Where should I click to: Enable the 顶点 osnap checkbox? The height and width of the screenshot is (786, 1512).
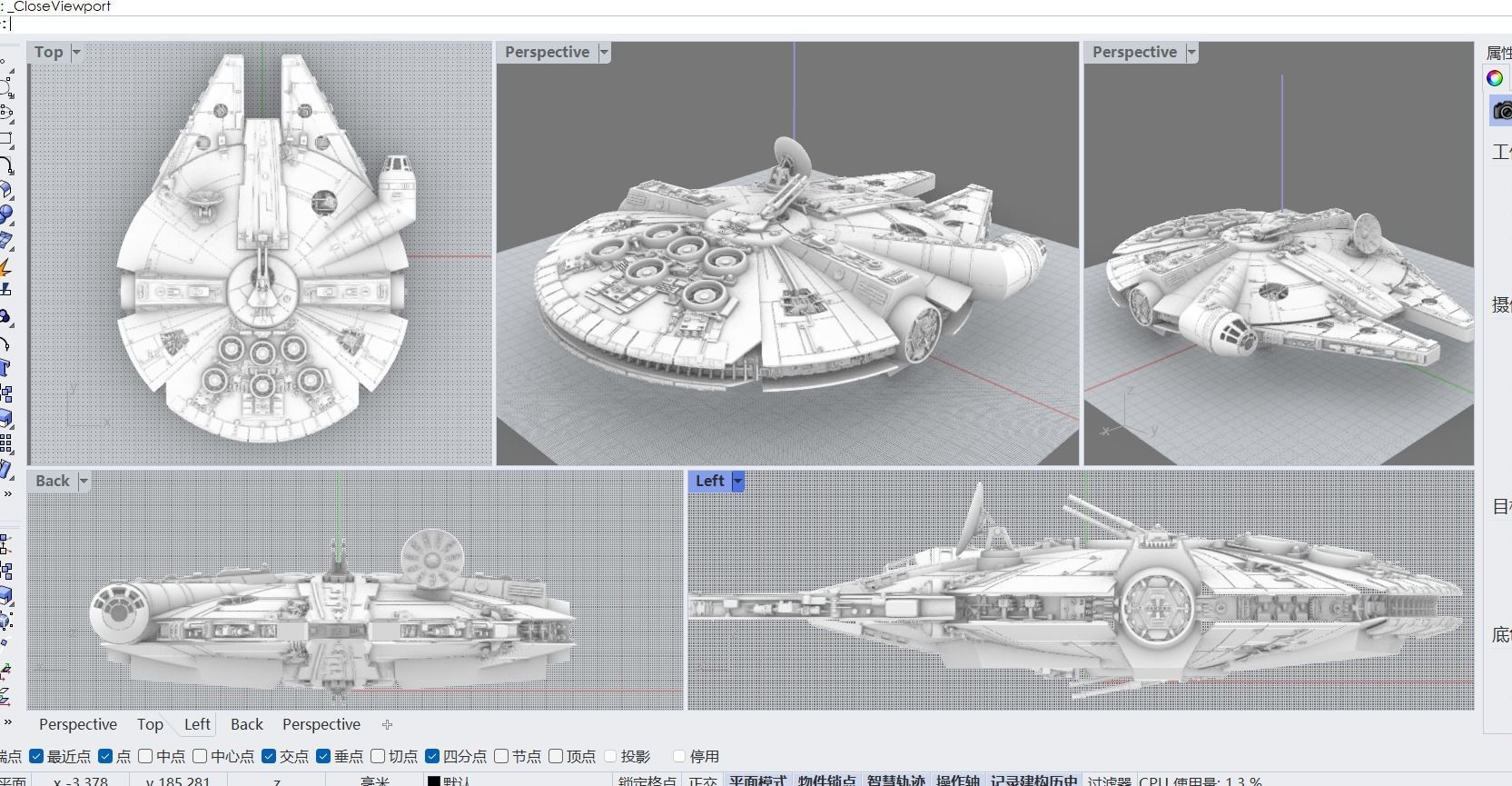(556, 756)
